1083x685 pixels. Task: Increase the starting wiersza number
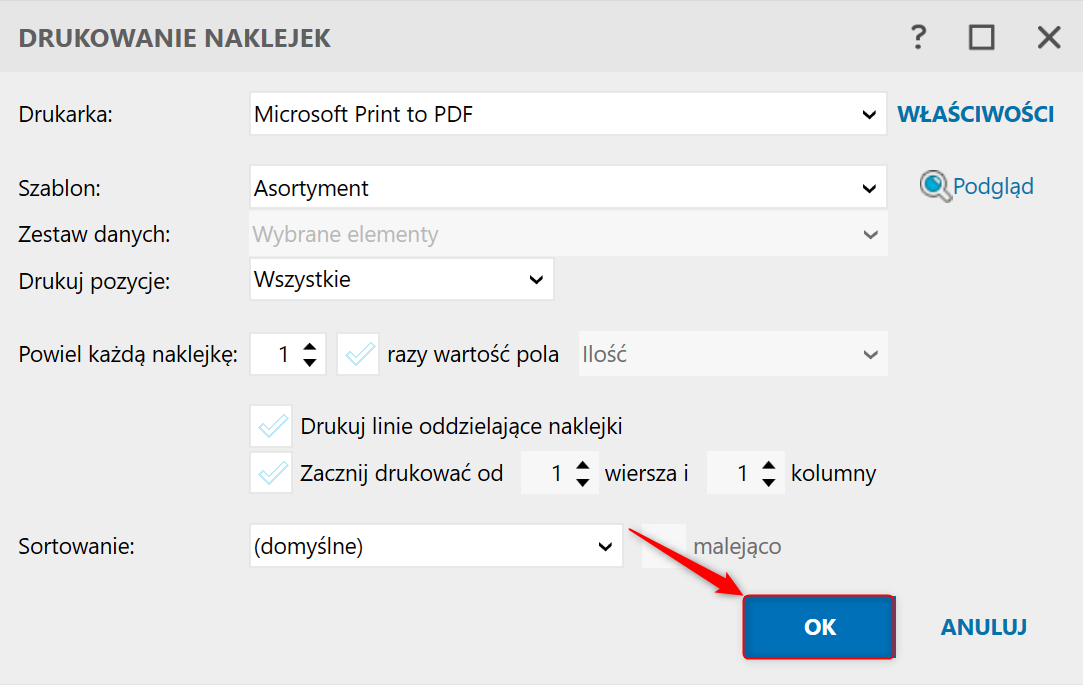coord(583,466)
